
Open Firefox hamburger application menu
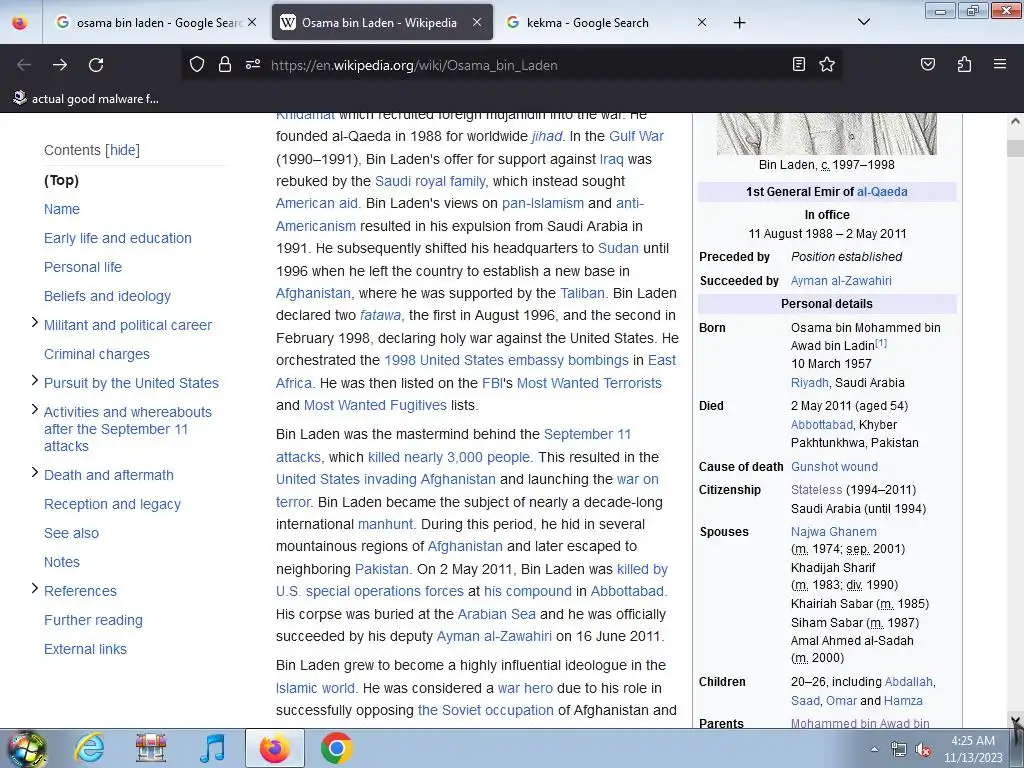(x=999, y=64)
